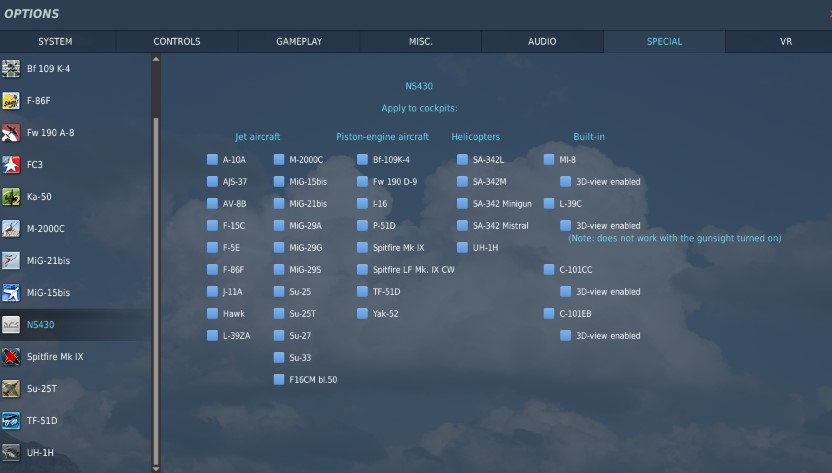
Task: Toggle the Fw 190 D-9 checkbox
Action: pyautogui.click(x=362, y=182)
